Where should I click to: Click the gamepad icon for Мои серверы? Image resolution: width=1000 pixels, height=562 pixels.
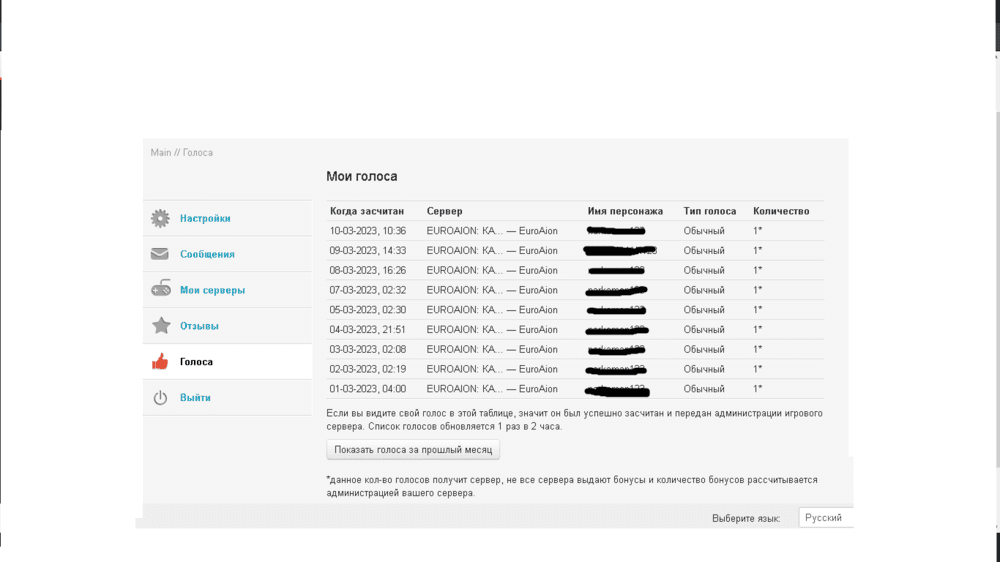[x=160, y=290]
